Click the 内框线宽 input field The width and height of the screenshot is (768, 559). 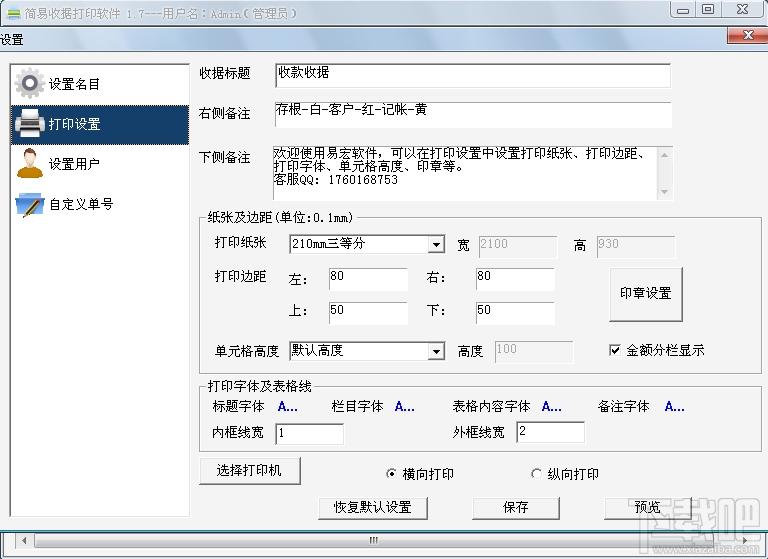(310, 434)
